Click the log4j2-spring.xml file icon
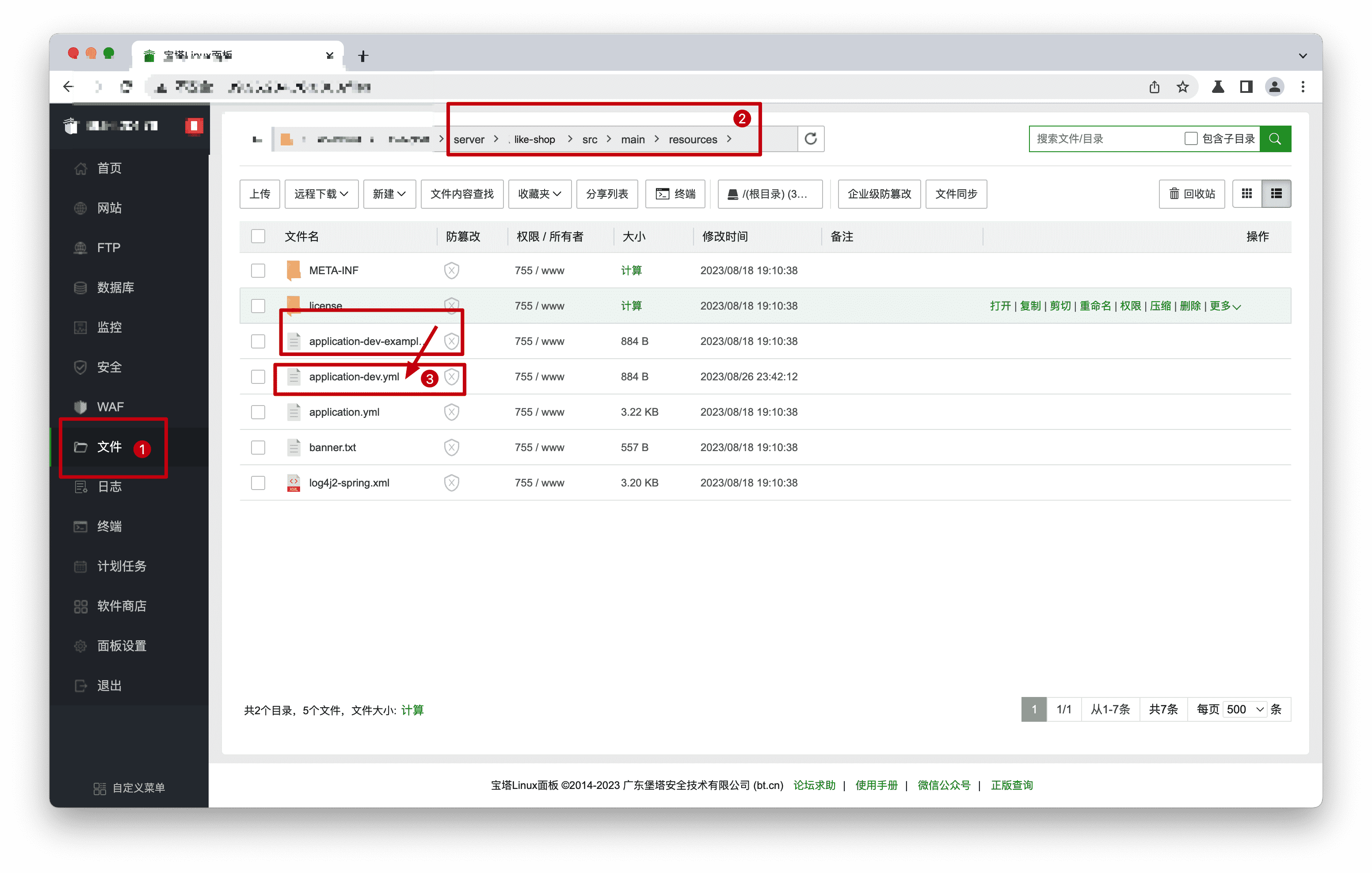Viewport: 1372px width, 873px height. click(x=293, y=482)
